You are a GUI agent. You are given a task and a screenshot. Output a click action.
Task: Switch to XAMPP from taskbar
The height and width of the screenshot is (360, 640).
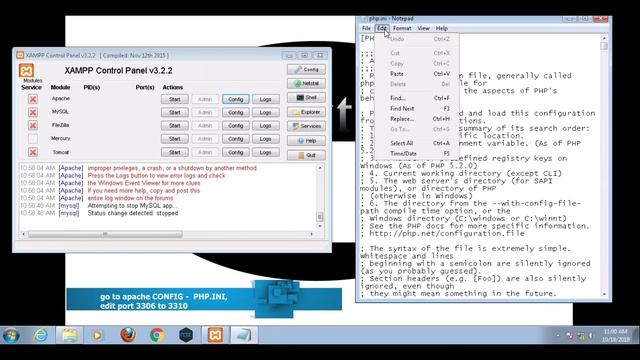215,335
